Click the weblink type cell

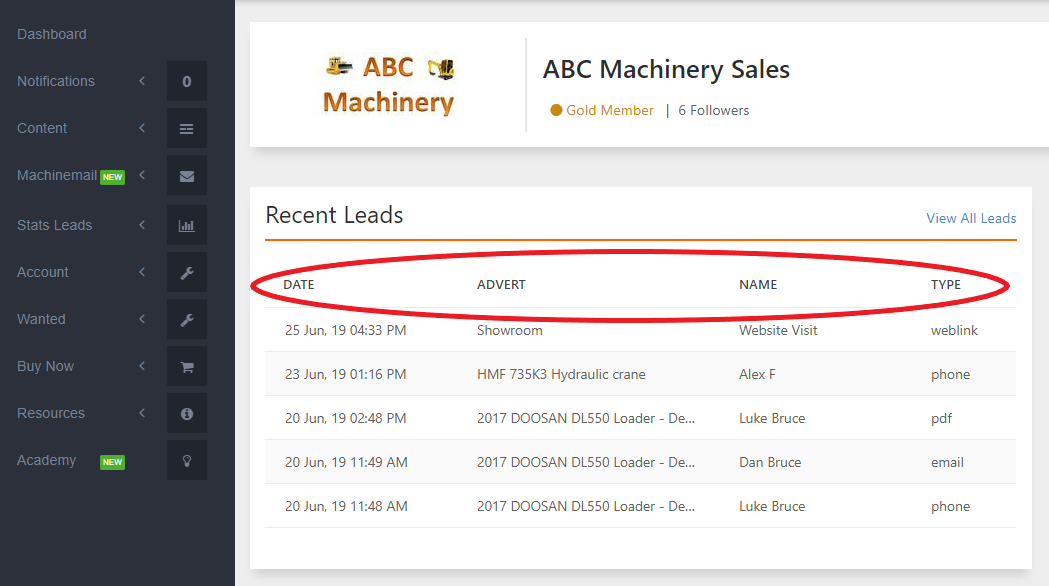click(x=954, y=330)
